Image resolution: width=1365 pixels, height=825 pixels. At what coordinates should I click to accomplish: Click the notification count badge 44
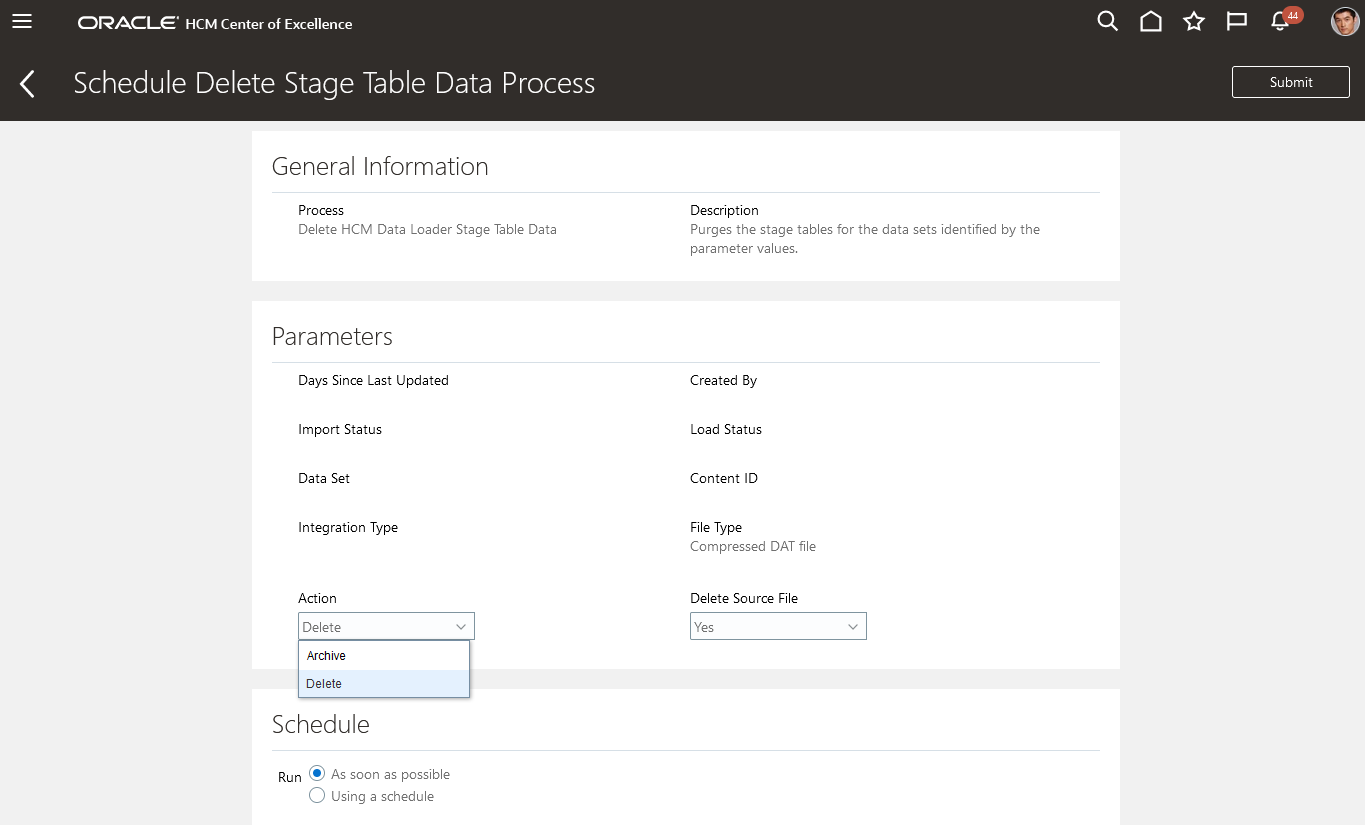coord(1293,15)
